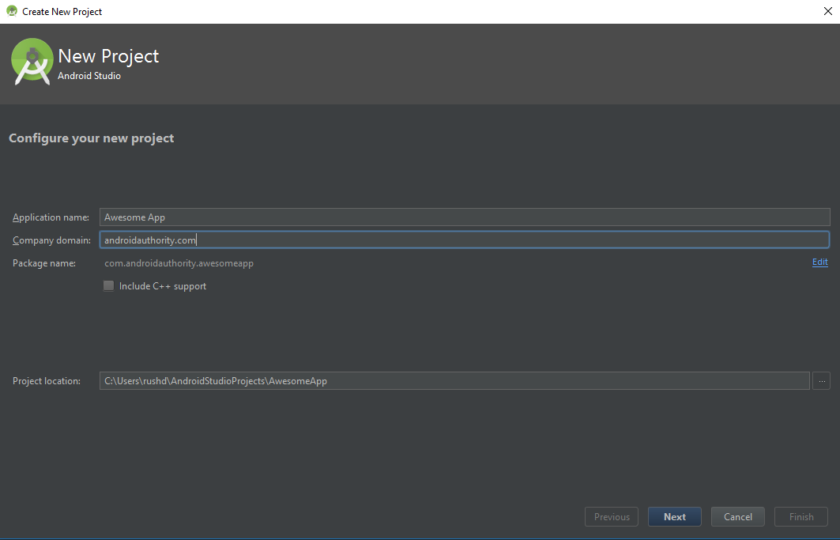Click the small title bar app icon

click(11, 11)
